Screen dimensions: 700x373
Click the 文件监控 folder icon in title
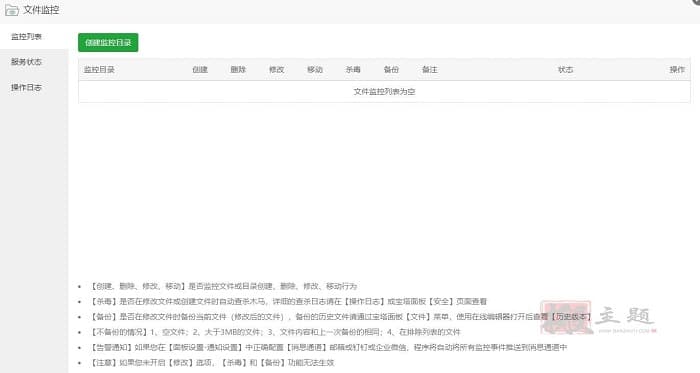[12, 10]
